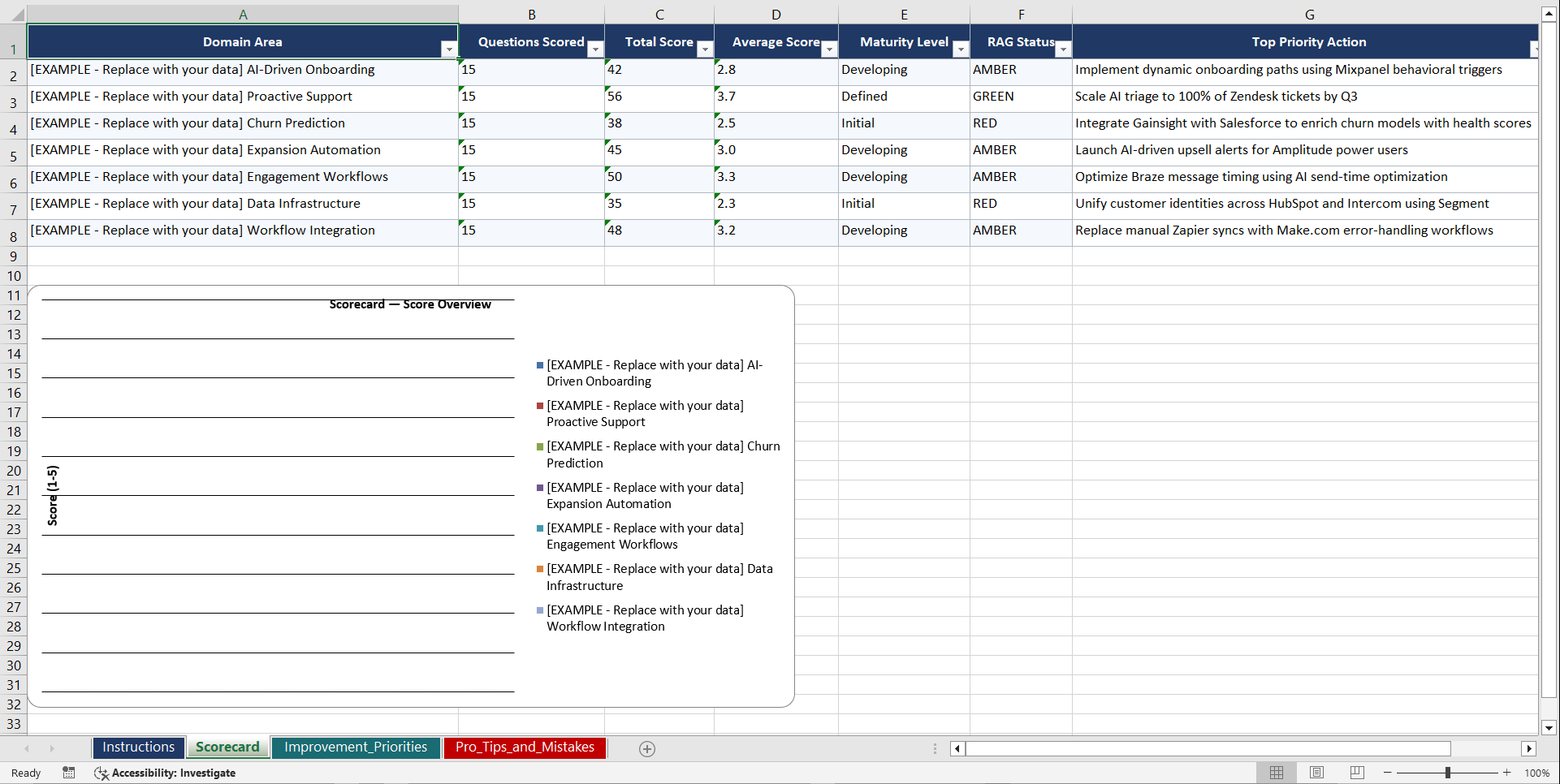1560x784 pixels.
Task: Click the 100% zoom level indicator
Action: coord(1537,773)
